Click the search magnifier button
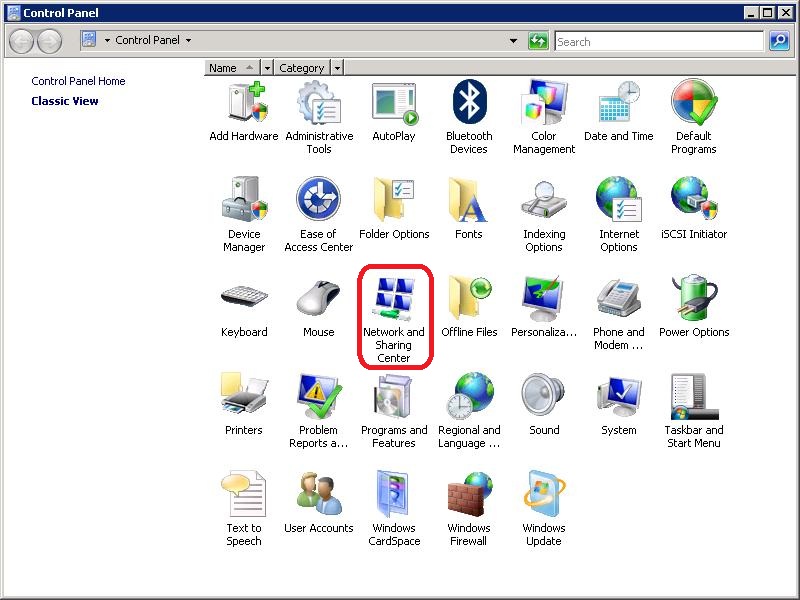The width and height of the screenshot is (800, 600). tap(779, 41)
